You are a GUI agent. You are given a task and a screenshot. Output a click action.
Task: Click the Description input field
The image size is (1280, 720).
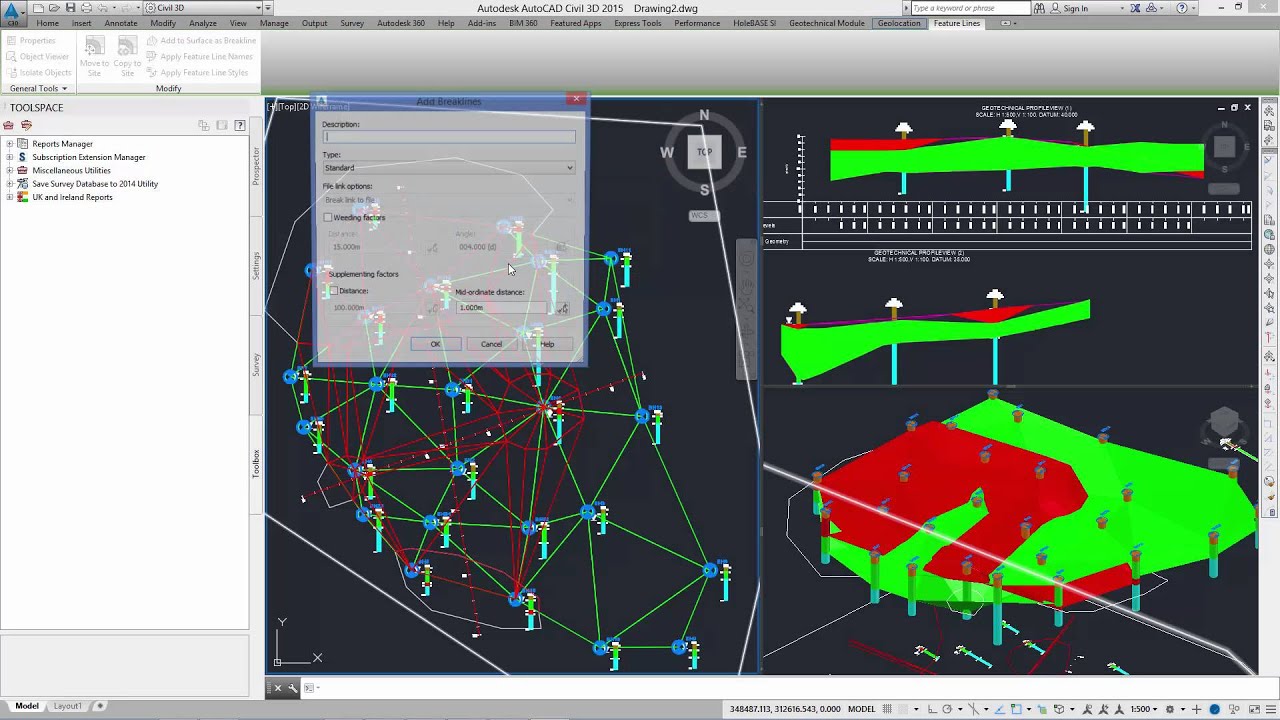pos(448,137)
